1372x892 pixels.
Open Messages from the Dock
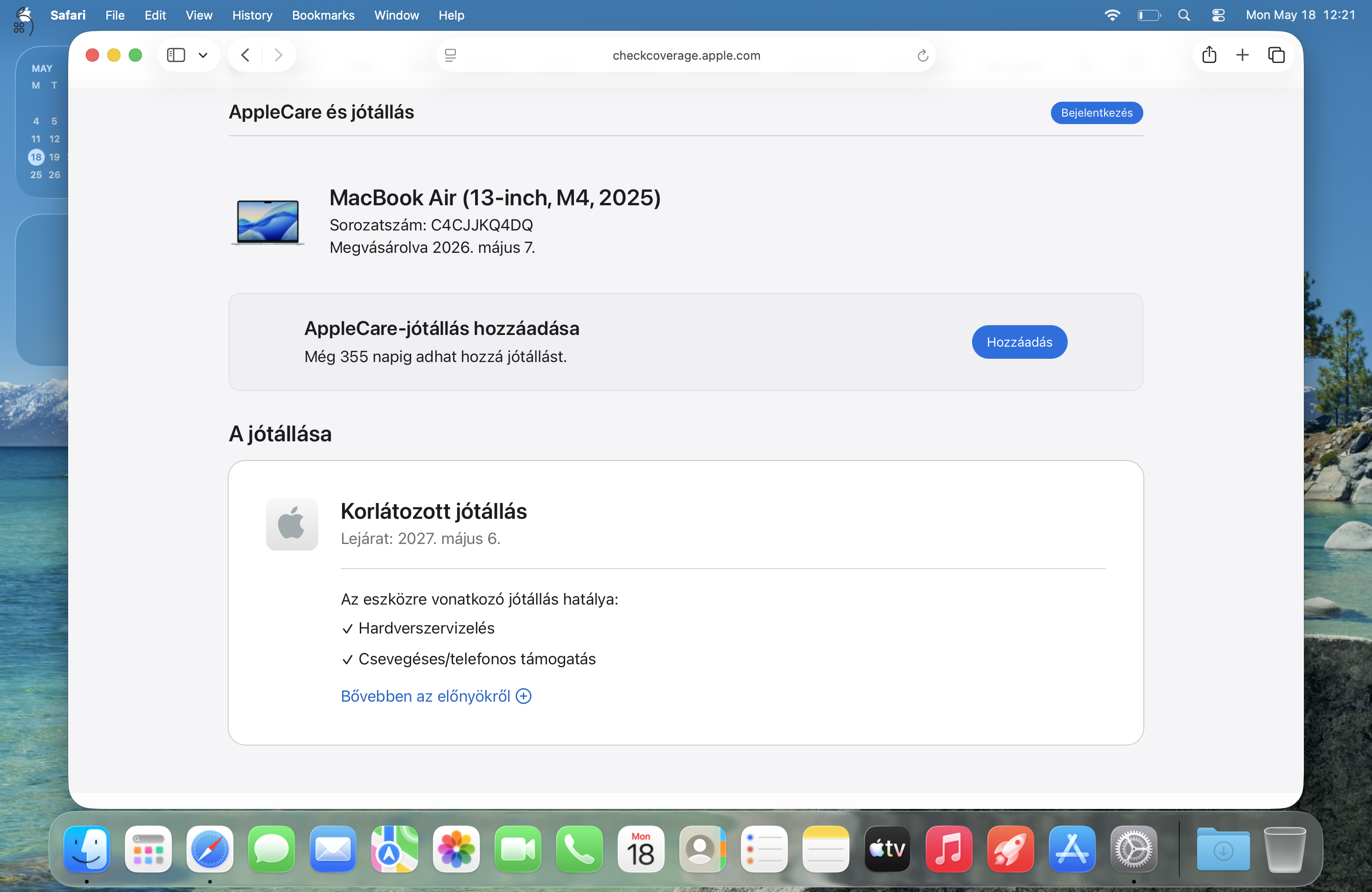pyautogui.click(x=272, y=850)
